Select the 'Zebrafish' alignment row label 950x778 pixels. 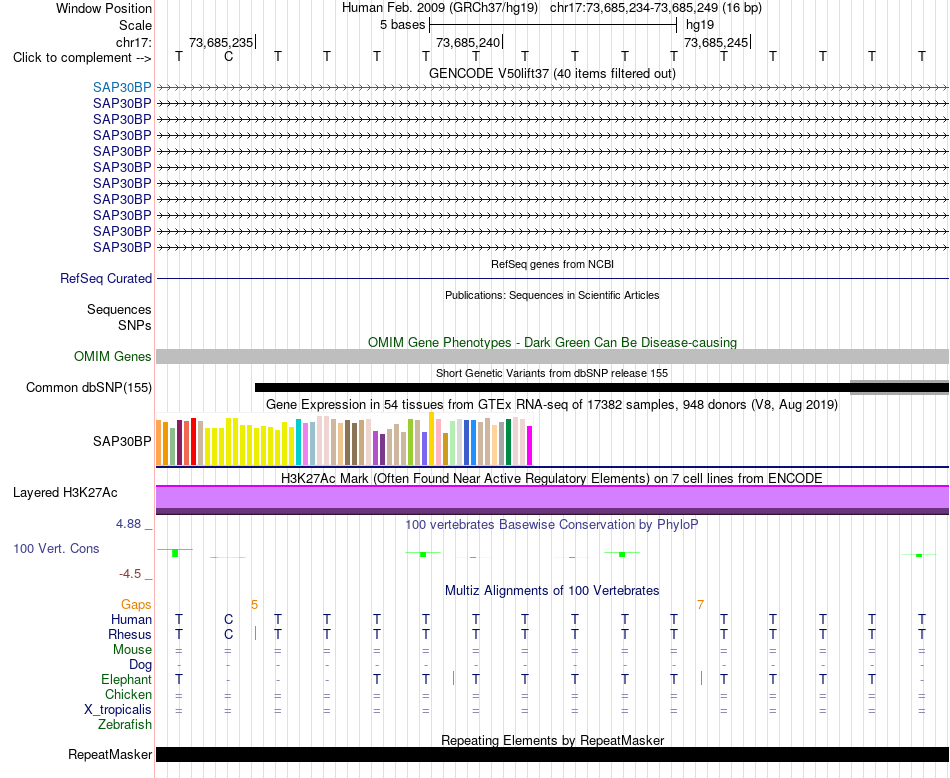[125, 724]
